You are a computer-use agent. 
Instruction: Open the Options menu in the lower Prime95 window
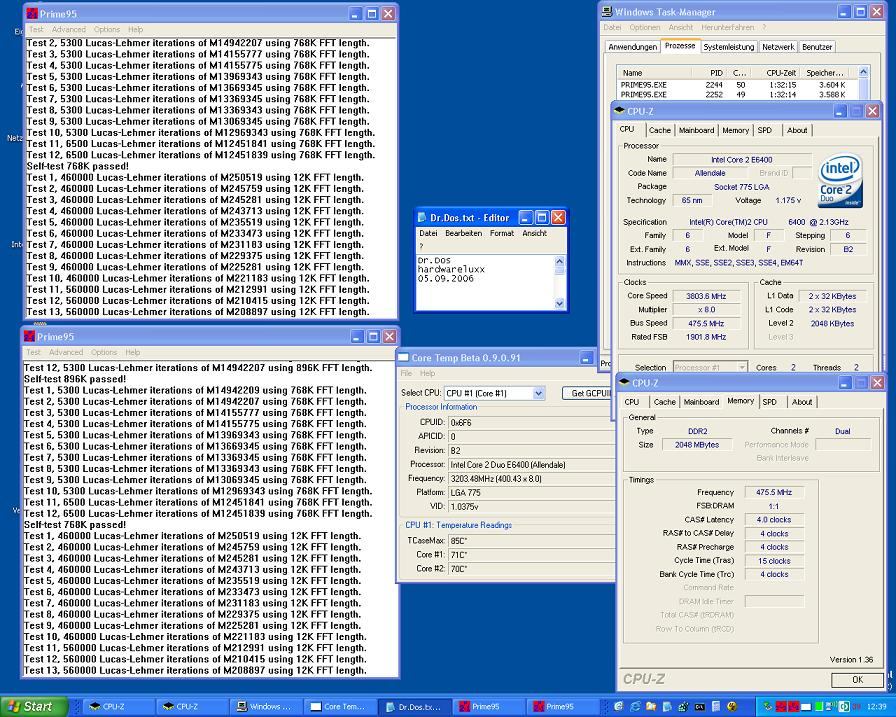pos(103,353)
